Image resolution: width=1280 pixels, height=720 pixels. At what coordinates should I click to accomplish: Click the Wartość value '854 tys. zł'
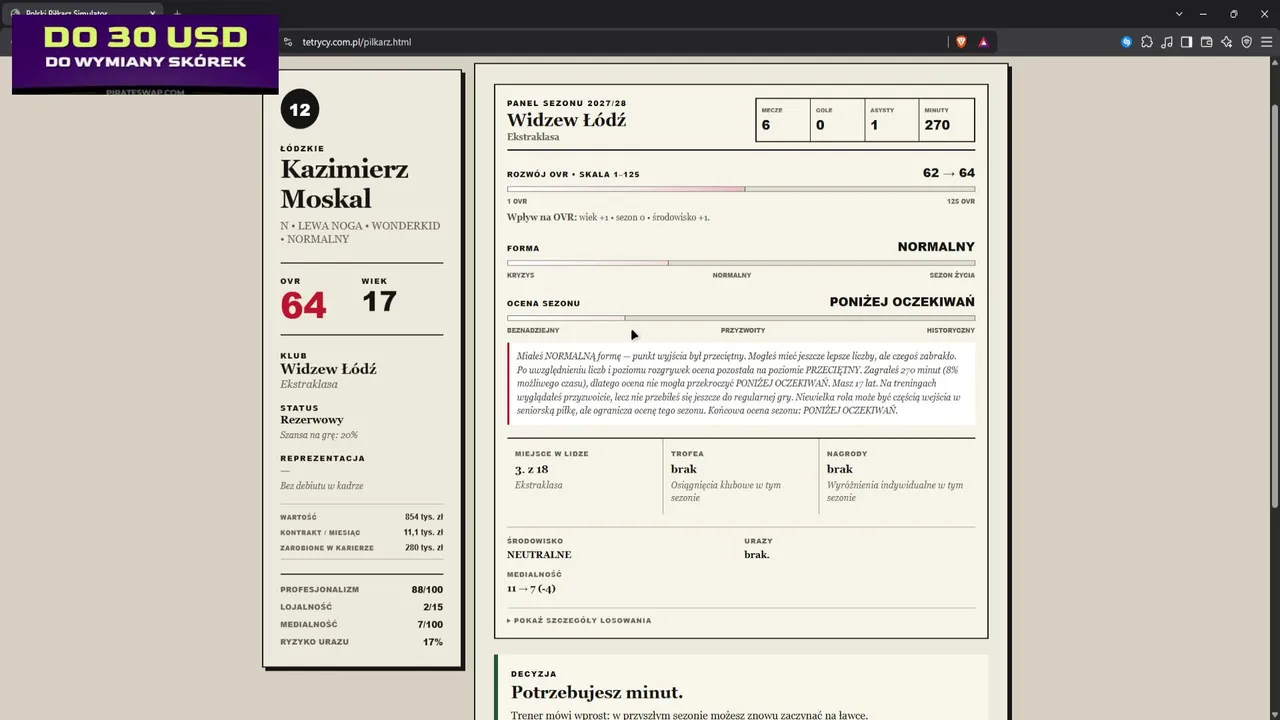[424, 517]
